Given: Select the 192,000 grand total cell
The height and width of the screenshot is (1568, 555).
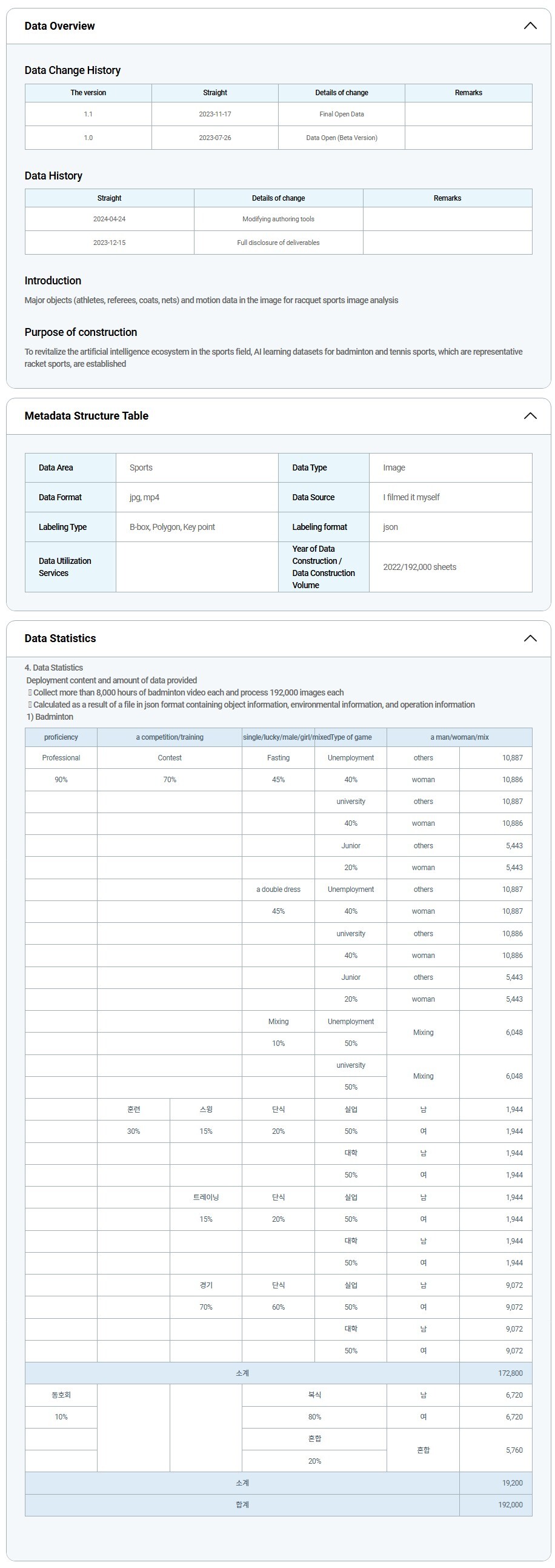Looking at the screenshot, I should click(510, 1504).
